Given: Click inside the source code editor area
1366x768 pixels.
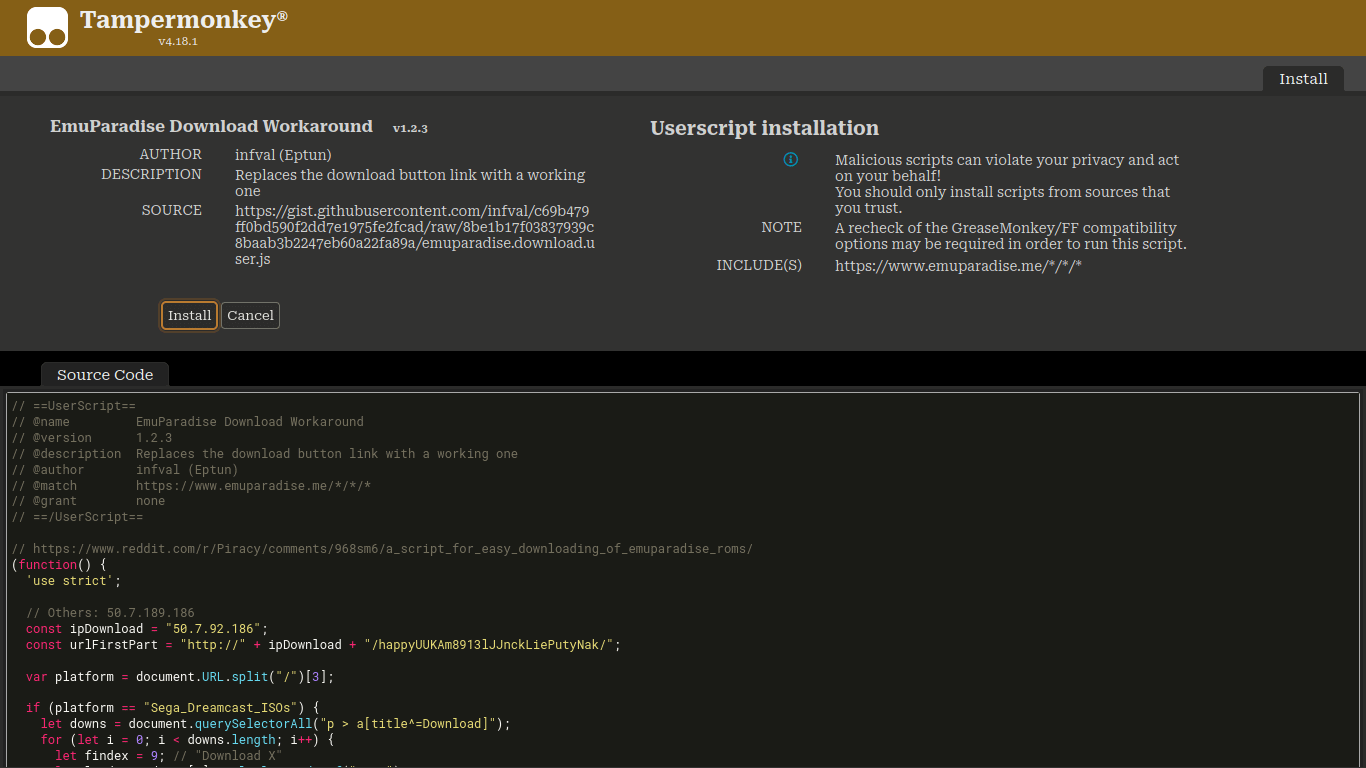Looking at the screenshot, I should click(683, 580).
